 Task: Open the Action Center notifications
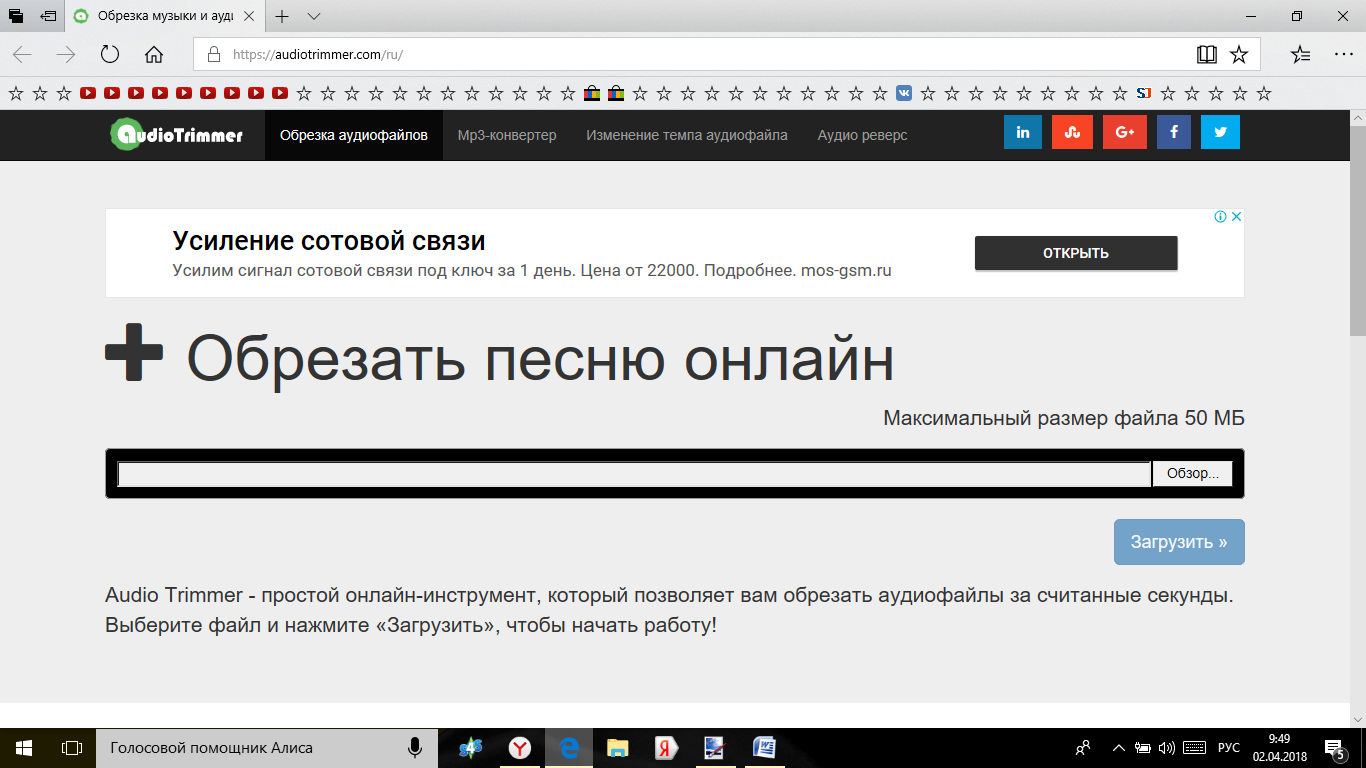[x=1334, y=748]
